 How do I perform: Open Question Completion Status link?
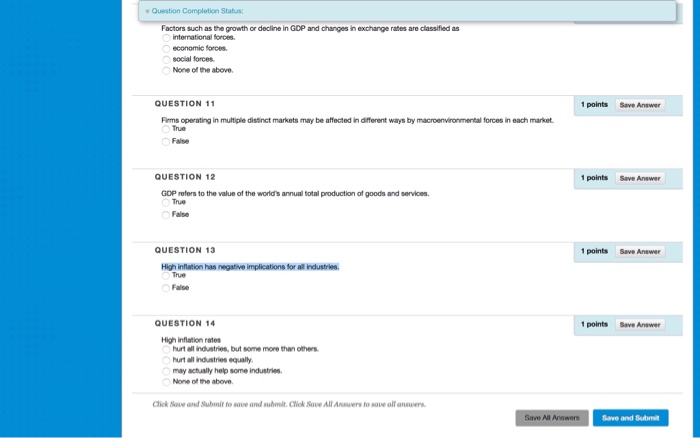click(197, 11)
